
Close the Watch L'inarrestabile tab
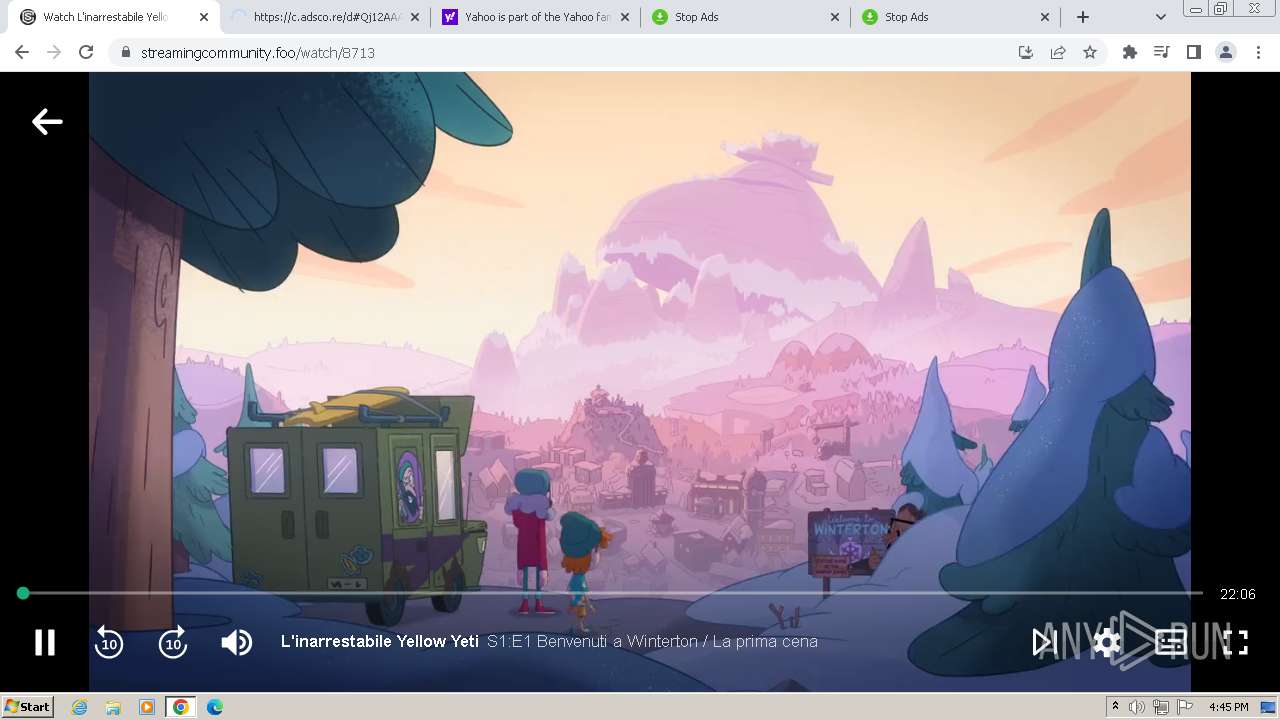[x=204, y=17]
